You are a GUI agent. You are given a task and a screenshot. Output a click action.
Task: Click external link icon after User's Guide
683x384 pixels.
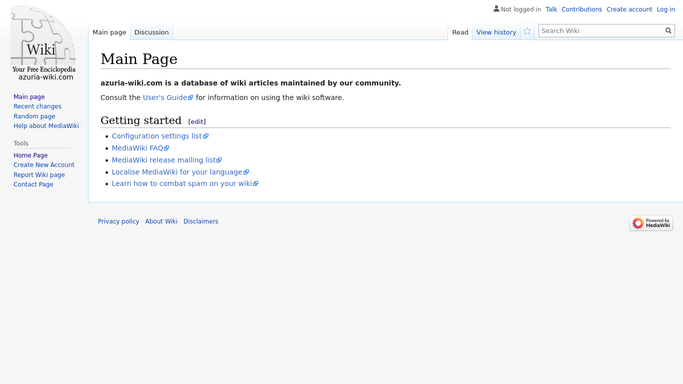(190, 98)
